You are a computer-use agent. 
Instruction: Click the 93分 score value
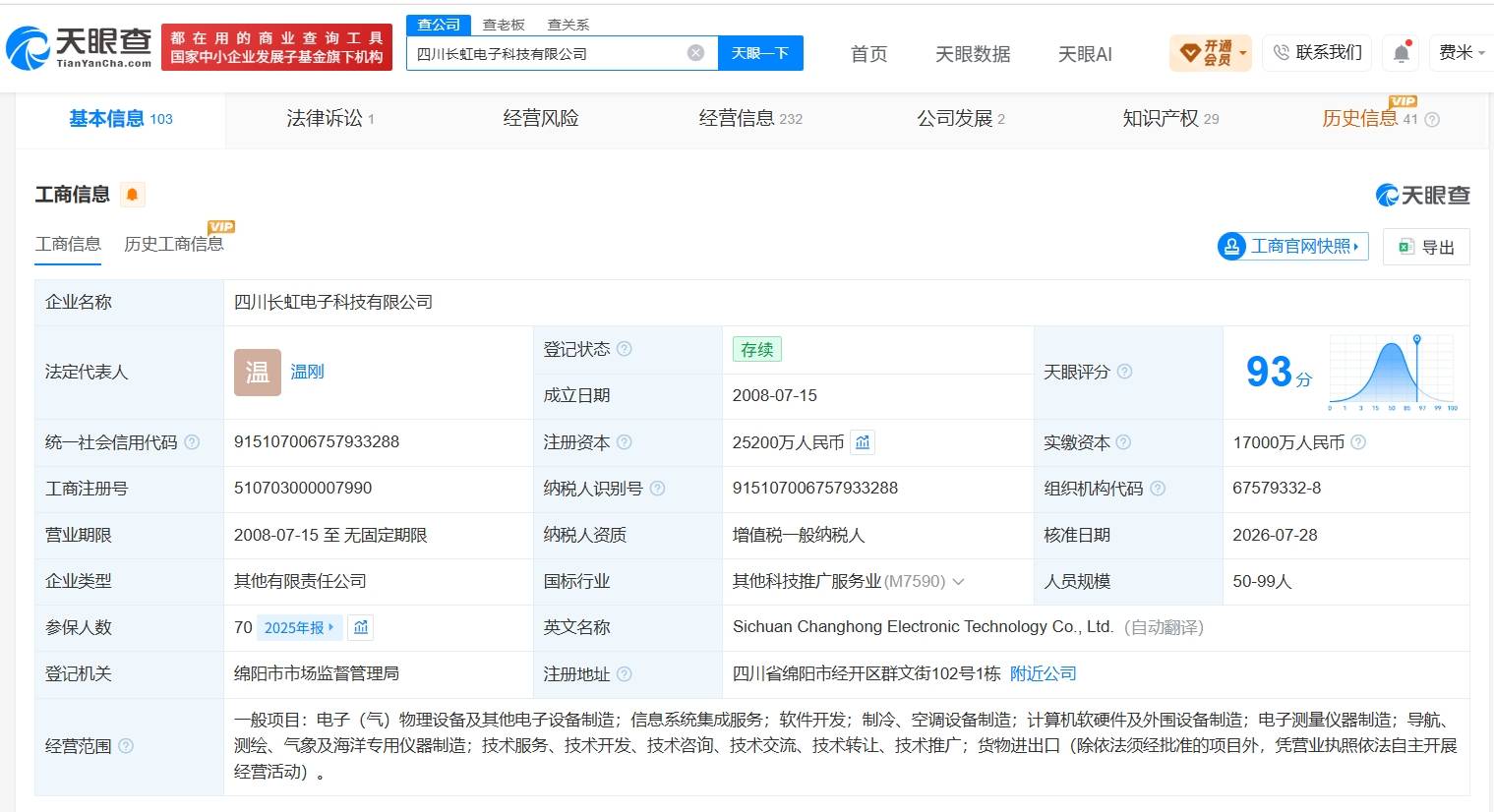point(1279,372)
